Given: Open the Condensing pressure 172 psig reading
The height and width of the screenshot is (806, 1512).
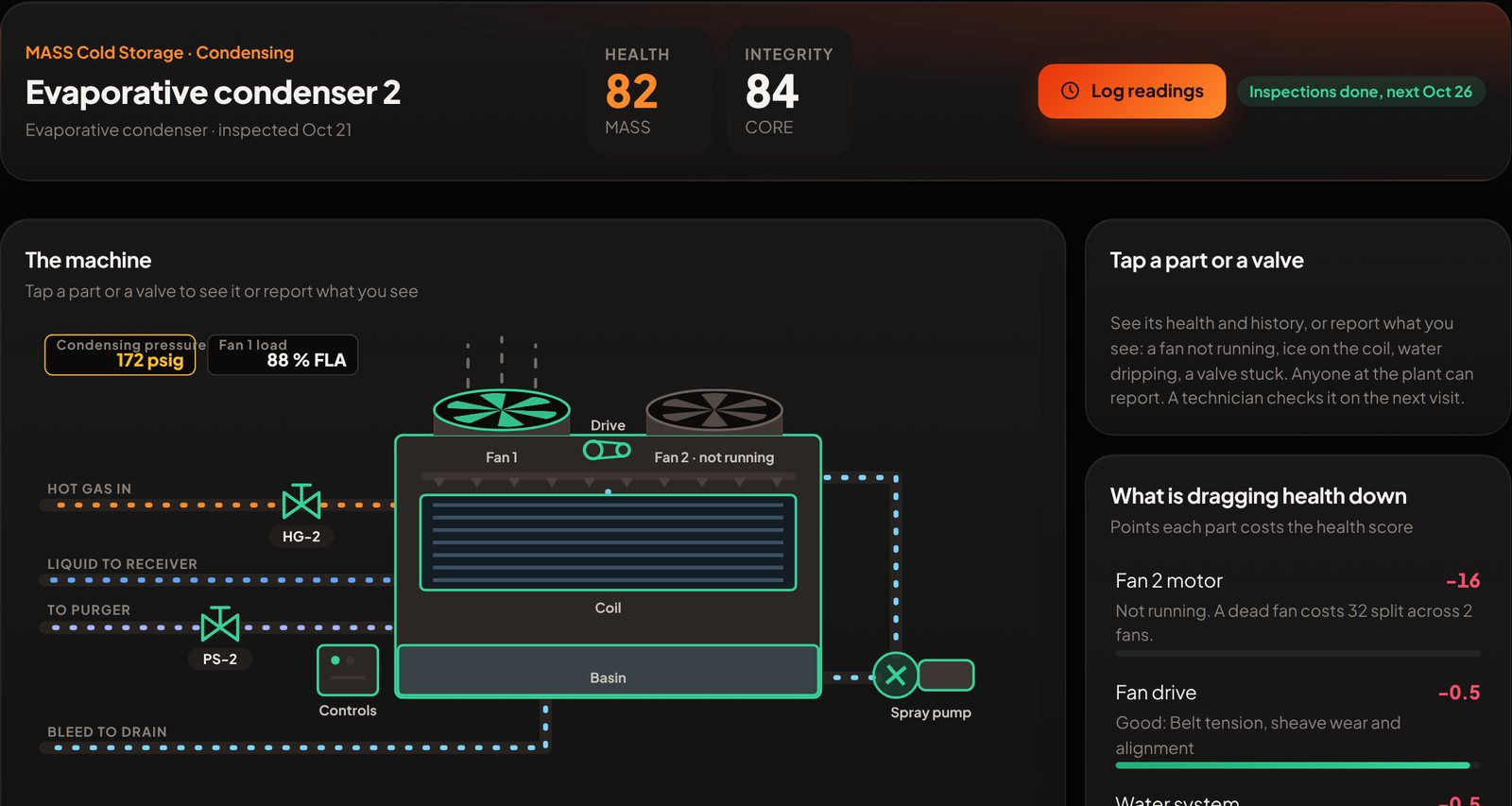Looking at the screenshot, I should click(x=120, y=354).
